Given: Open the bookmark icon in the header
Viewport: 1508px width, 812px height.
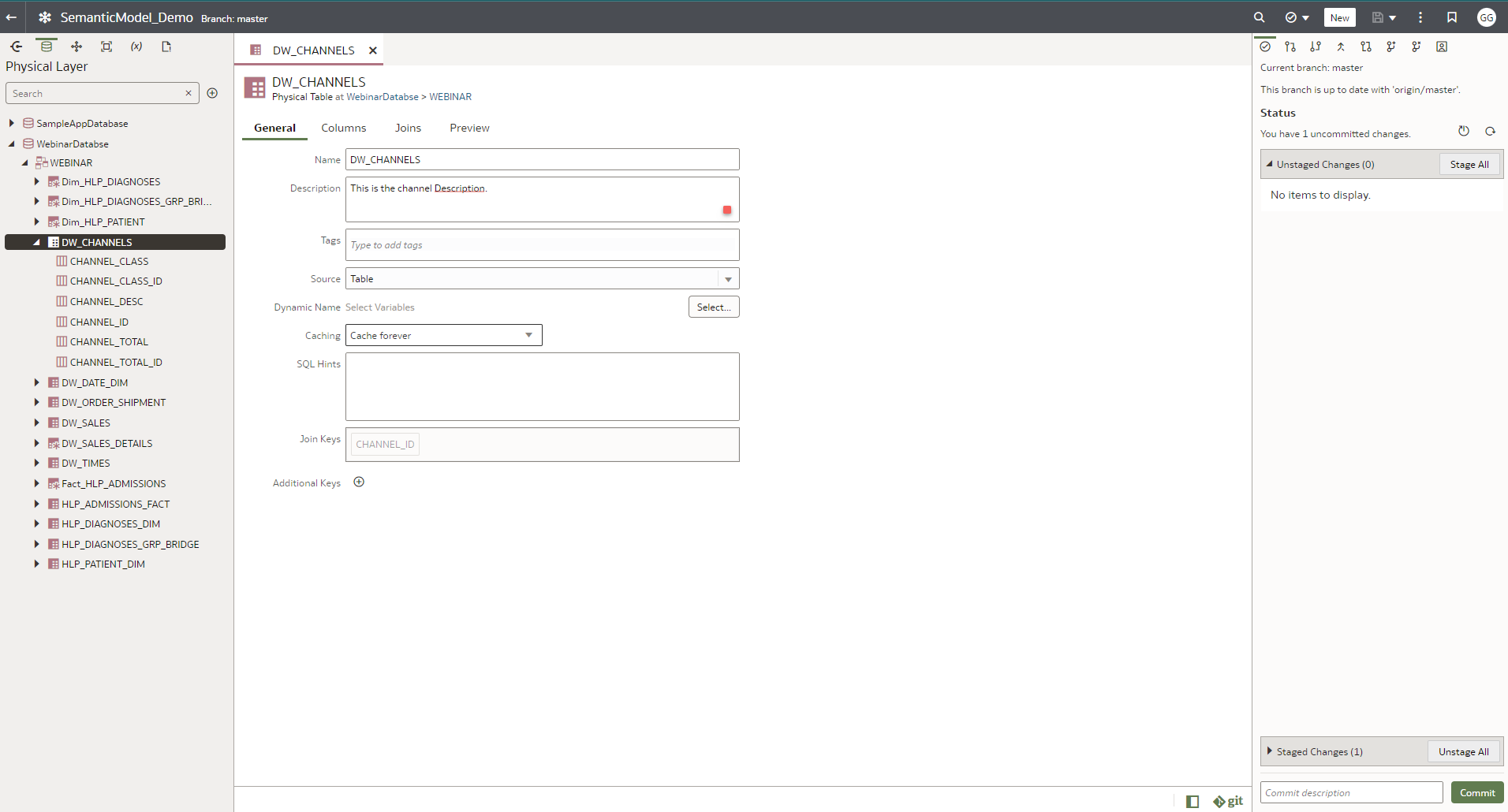Looking at the screenshot, I should 1451,17.
